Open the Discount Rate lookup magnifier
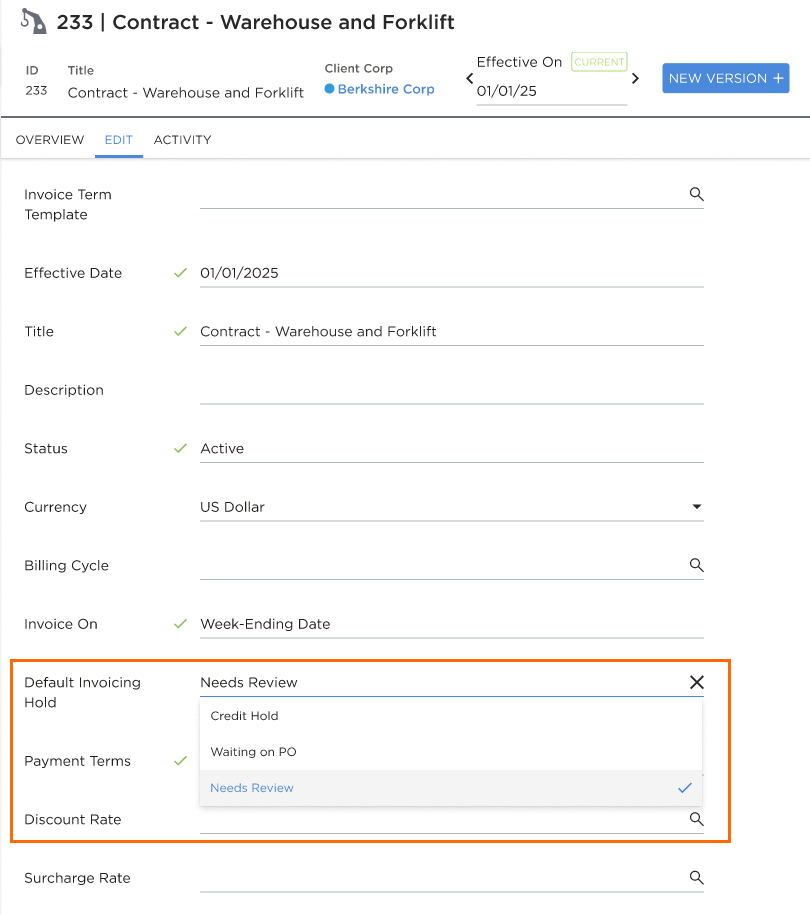 click(696, 819)
